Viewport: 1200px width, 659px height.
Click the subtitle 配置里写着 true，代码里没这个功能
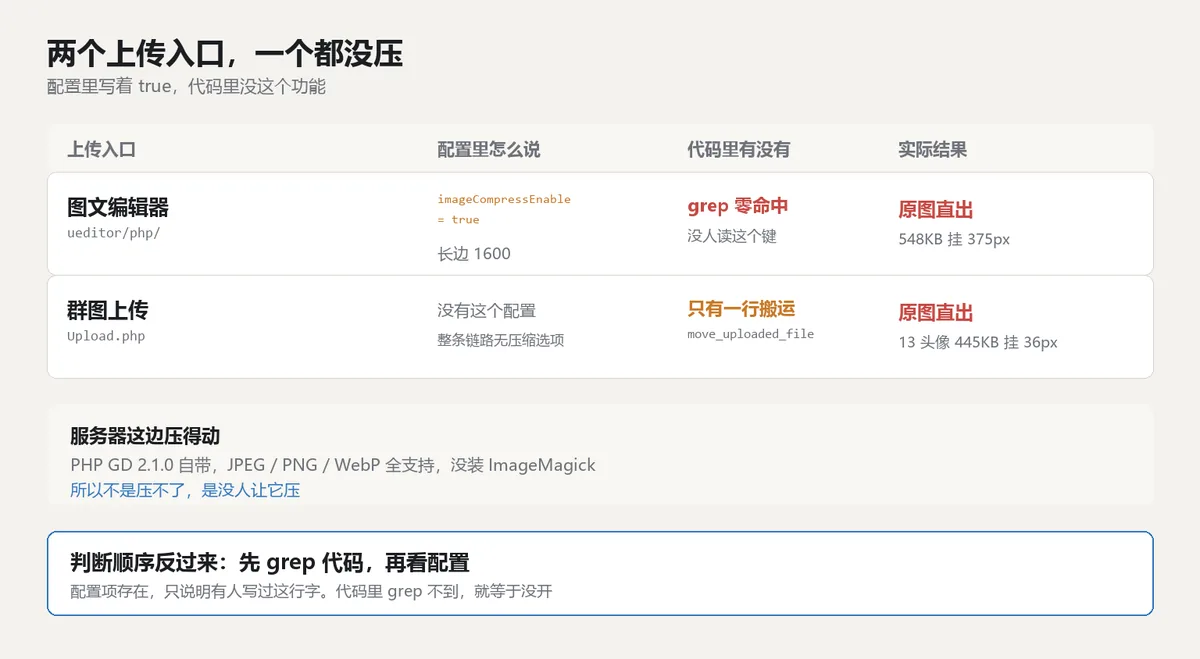tap(186, 87)
